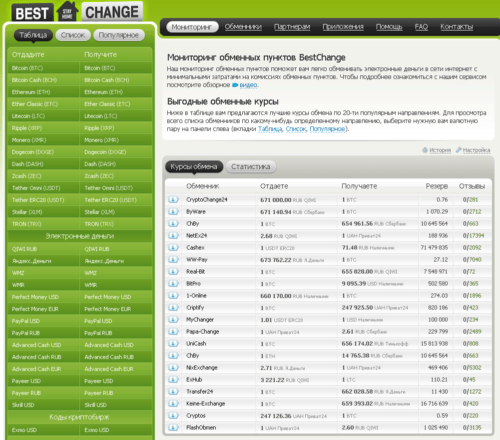Open the Статистика tab

click(x=251, y=166)
